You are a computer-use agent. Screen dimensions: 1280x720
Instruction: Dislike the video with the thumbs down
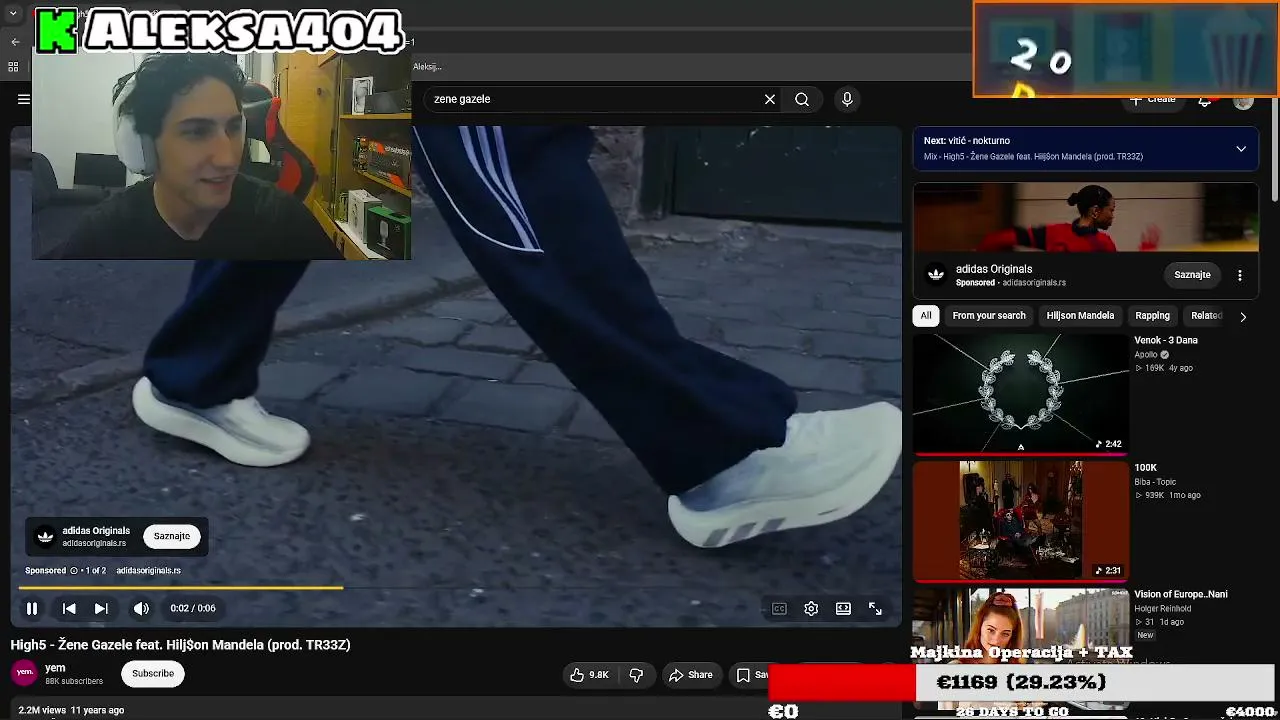coord(636,675)
